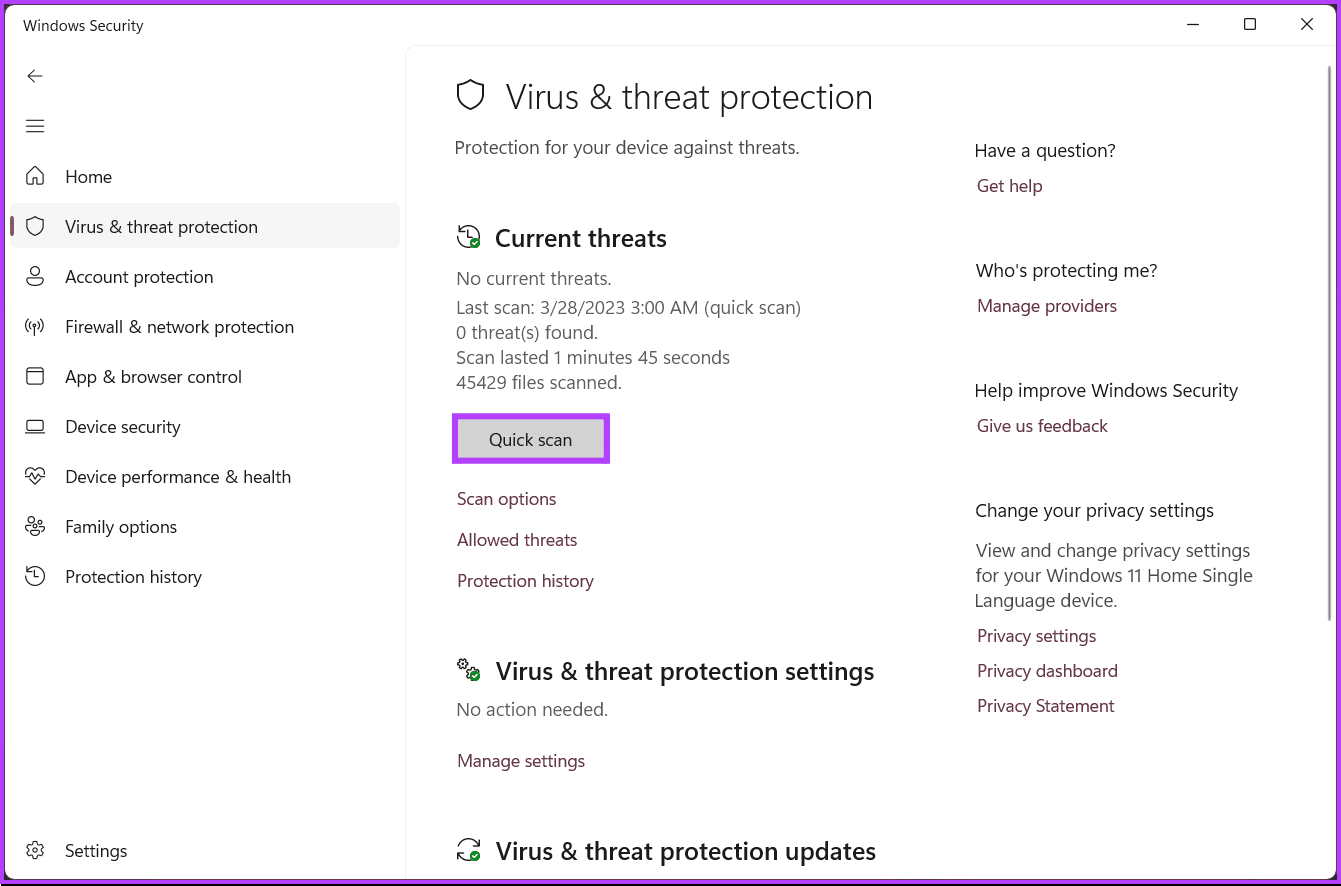Click the back arrow icon

point(35,76)
